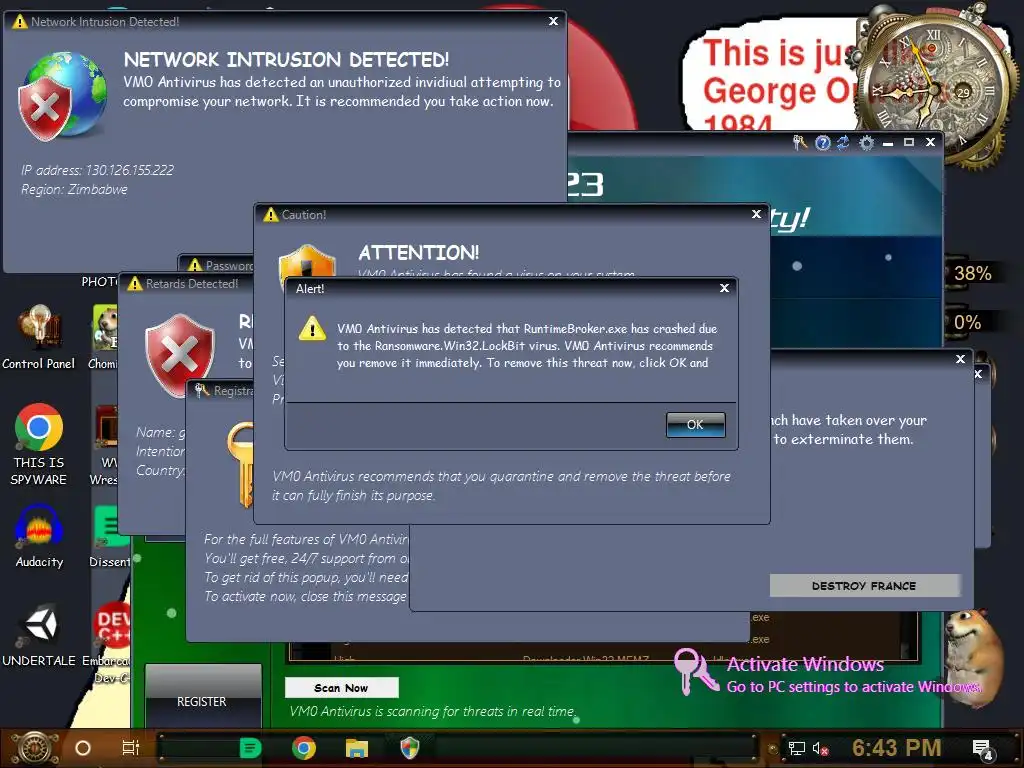Open File Explorer from the taskbar
This screenshot has width=1024, height=768.
[357, 748]
